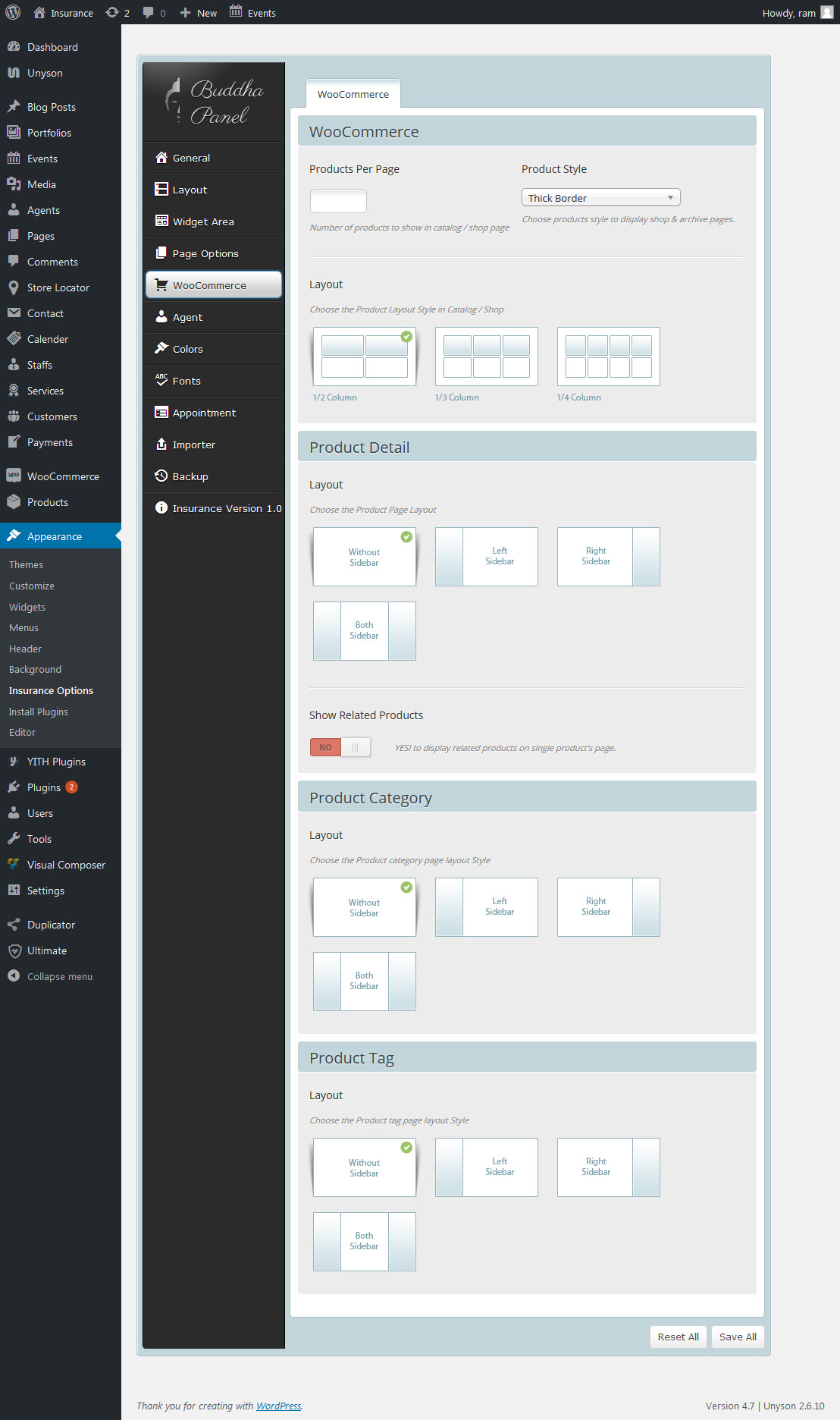Image resolution: width=840 pixels, height=1420 pixels.
Task: Click the Fonts ABC spellcheck icon
Action: click(161, 380)
